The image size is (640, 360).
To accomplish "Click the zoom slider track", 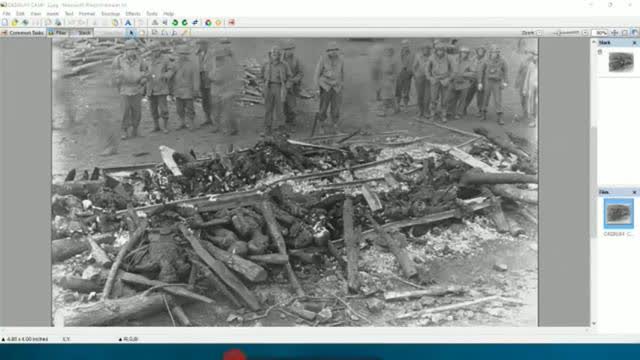I will [x=567, y=33].
